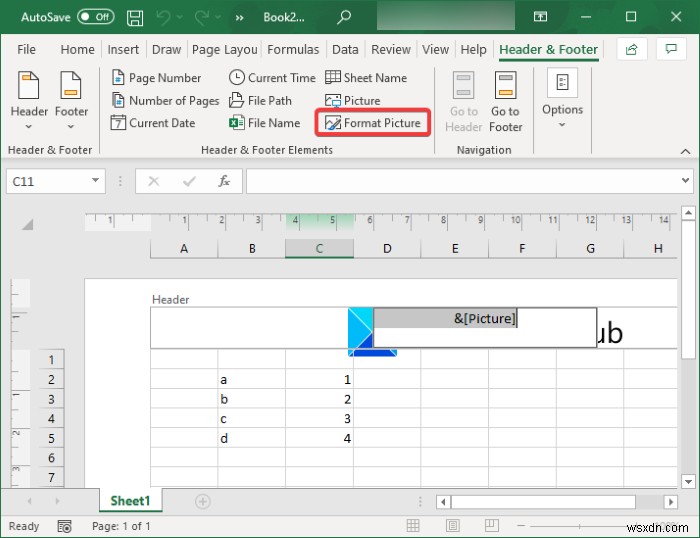This screenshot has height=538, width=700.
Task: Click the Picture button
Action: pos(353,100)
